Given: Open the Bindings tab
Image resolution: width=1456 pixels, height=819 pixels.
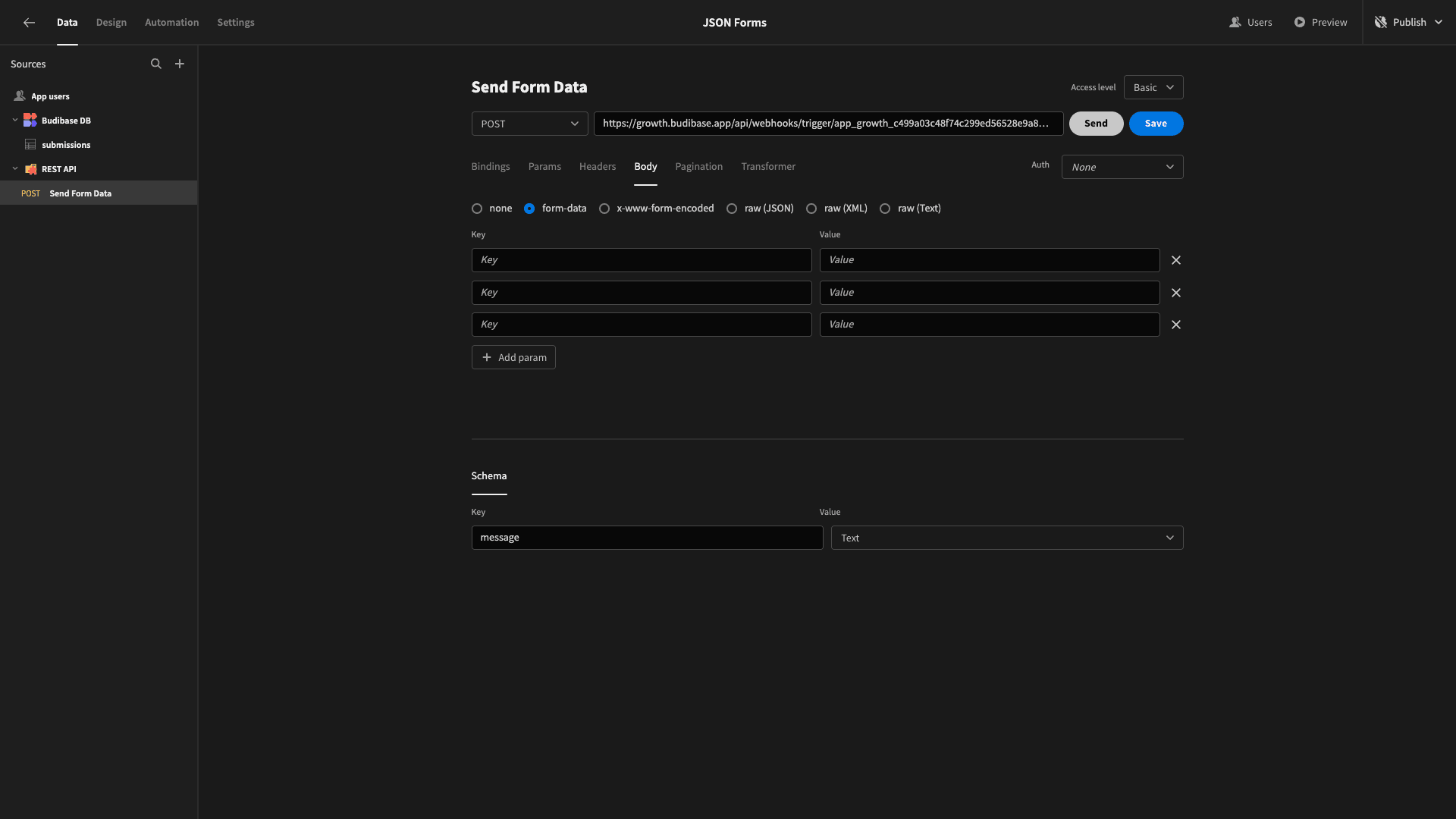Looking at the screenshot, I should pyautogui.click(x=491, y=167).
